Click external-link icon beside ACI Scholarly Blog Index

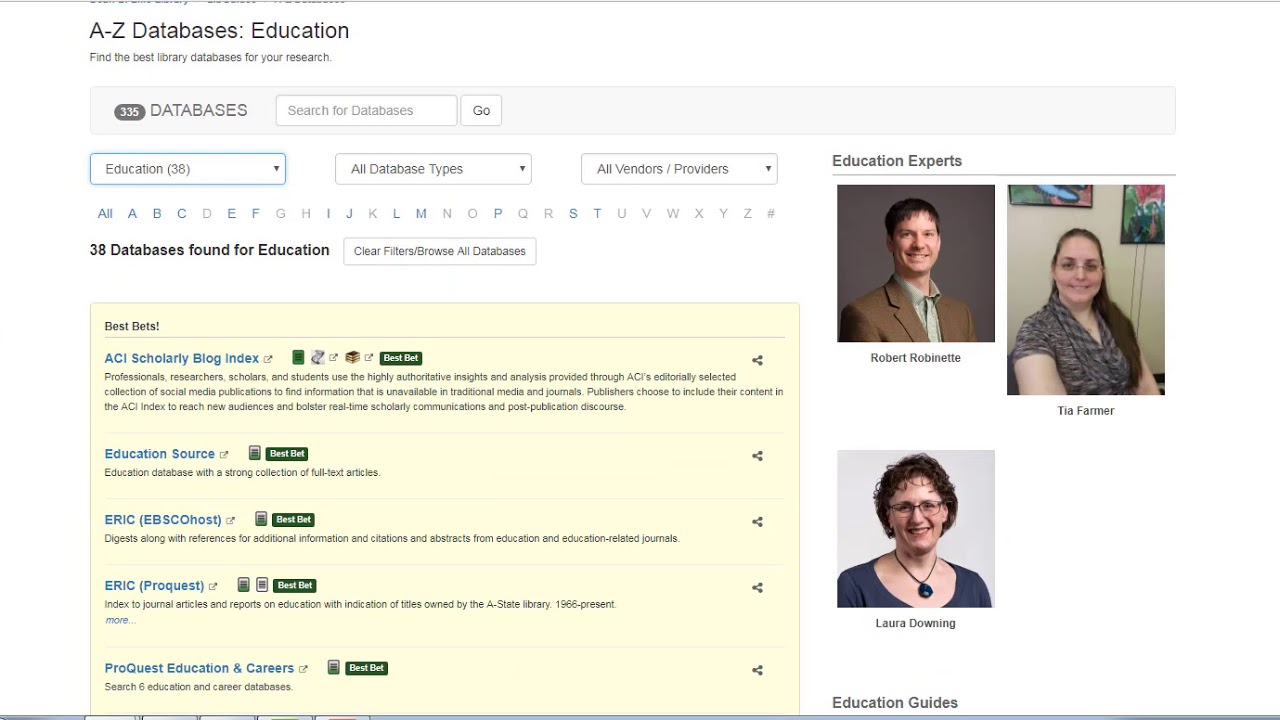[268, 359]
